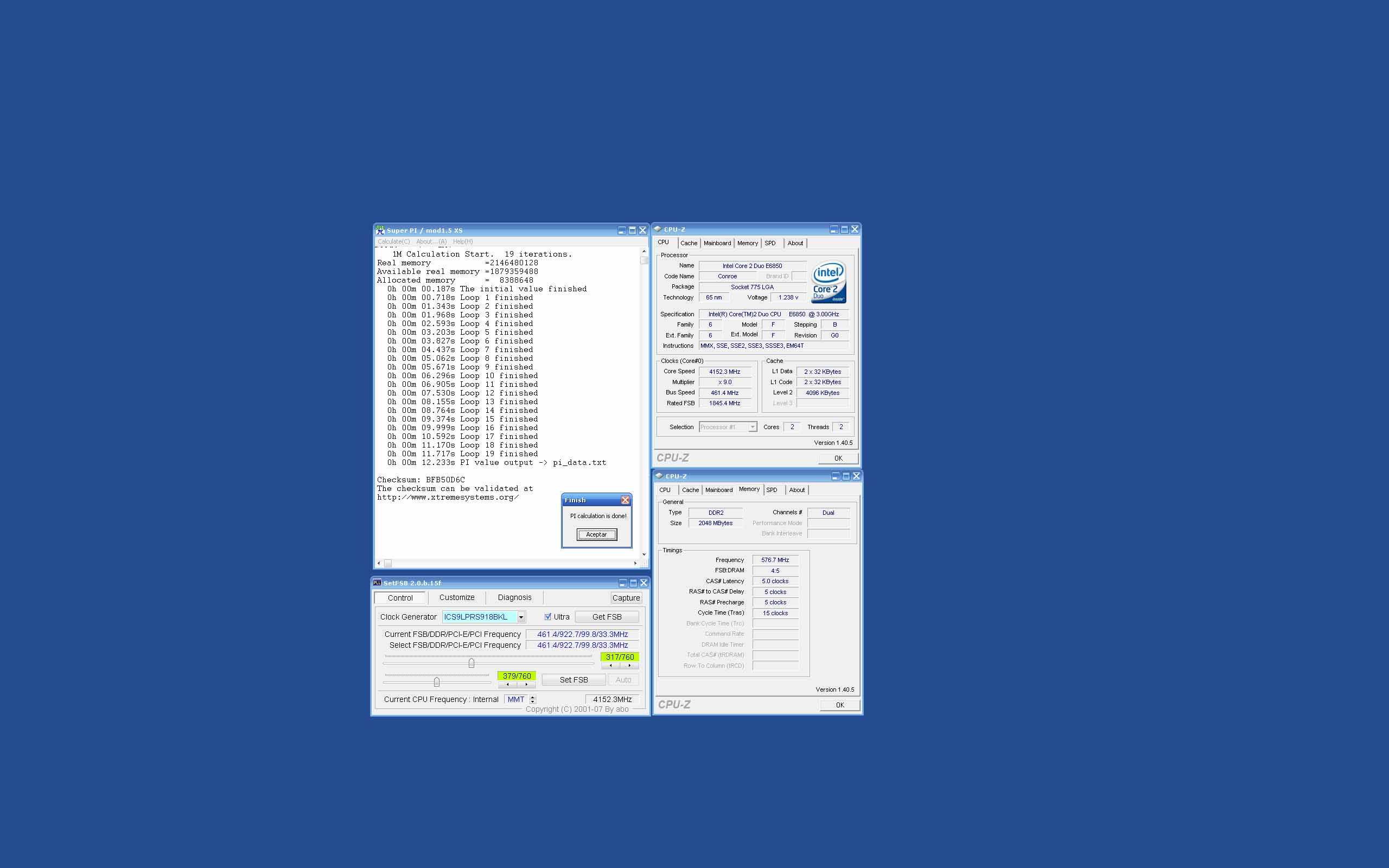Click the FSB:DRAM value 4:5
Image resolution: width=1389 pixels, height=868 pixels.
(x=775, y=571)
